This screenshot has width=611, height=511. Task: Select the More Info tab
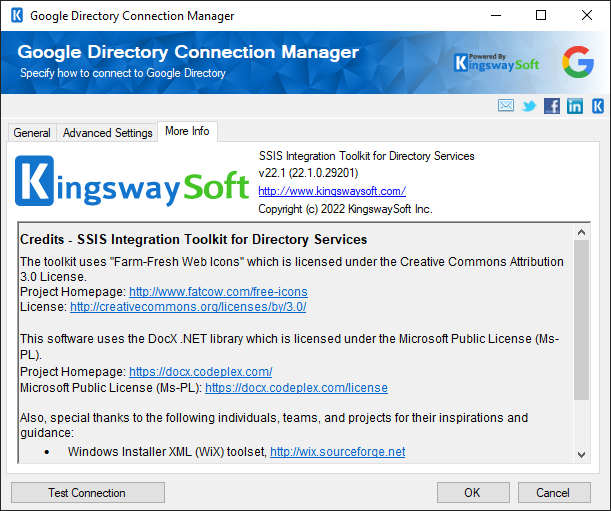coord(187,131)
